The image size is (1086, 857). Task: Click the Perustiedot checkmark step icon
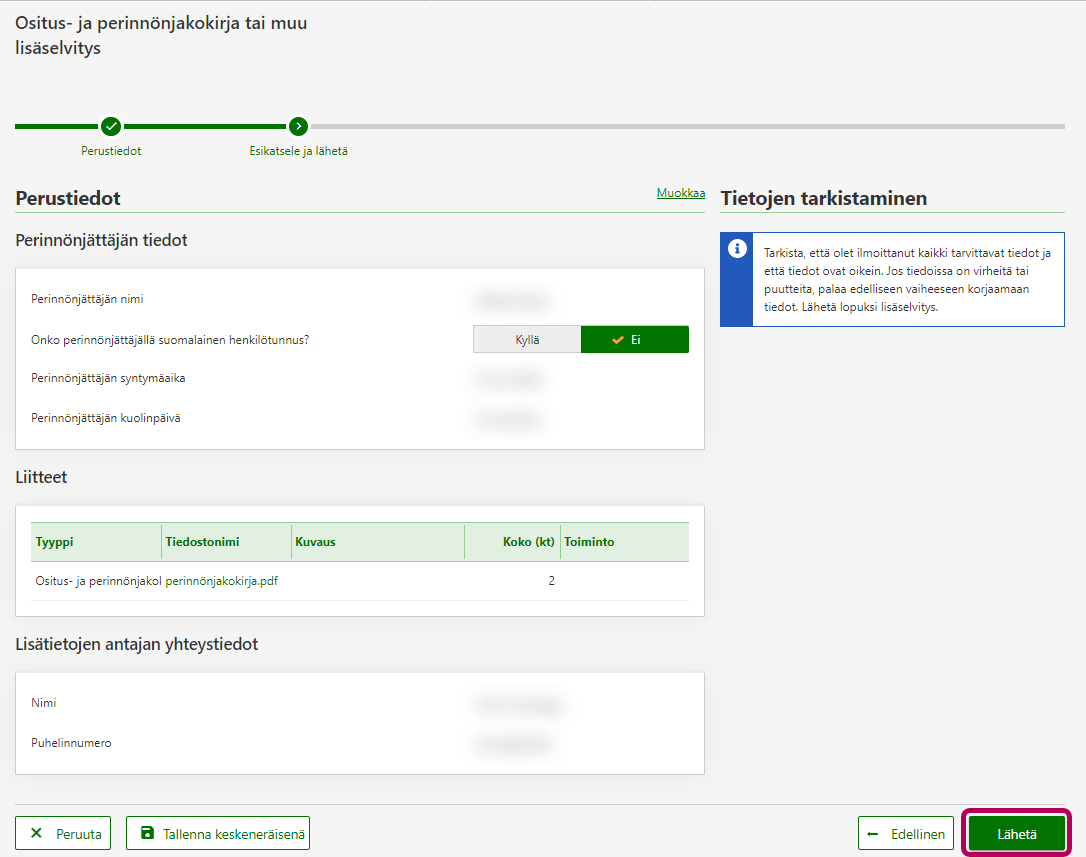[111, 126]
